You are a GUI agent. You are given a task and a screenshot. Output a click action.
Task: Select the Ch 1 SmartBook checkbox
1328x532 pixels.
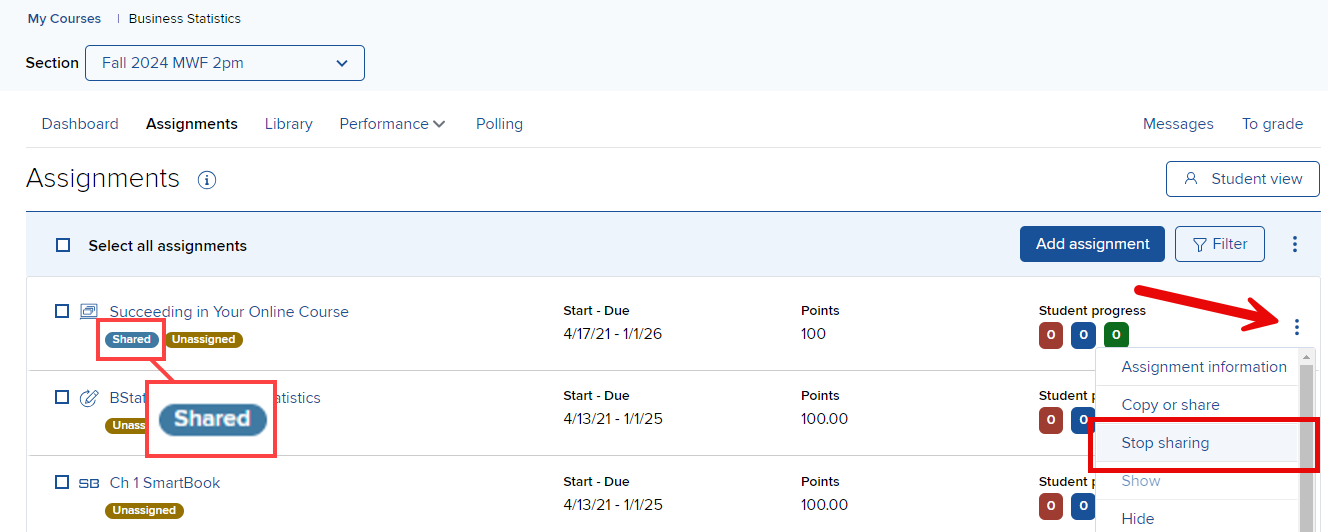[x=62, y=482]
